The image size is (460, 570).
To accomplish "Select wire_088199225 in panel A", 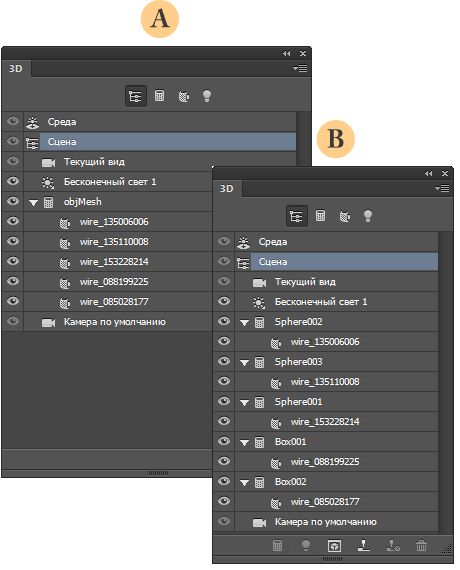I will click(118, 282).
